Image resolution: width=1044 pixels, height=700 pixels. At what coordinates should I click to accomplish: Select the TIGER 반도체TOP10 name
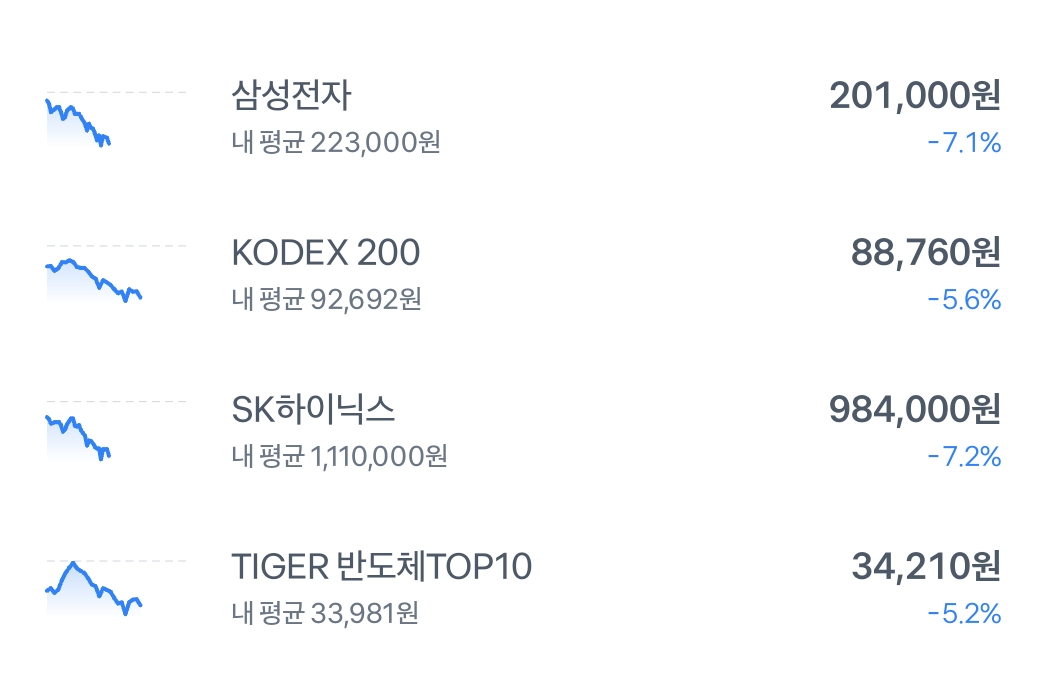382,566
